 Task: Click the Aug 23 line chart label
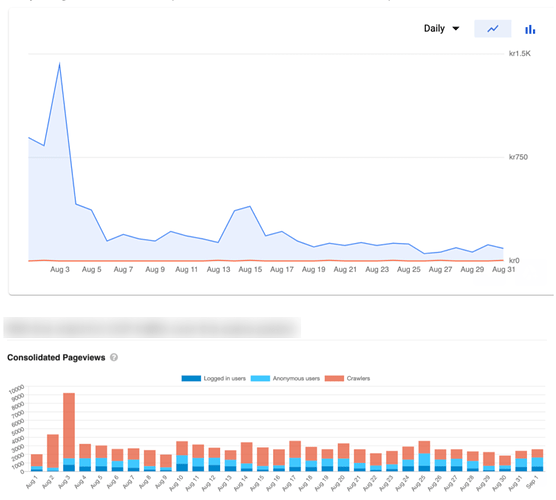(377, 270)
